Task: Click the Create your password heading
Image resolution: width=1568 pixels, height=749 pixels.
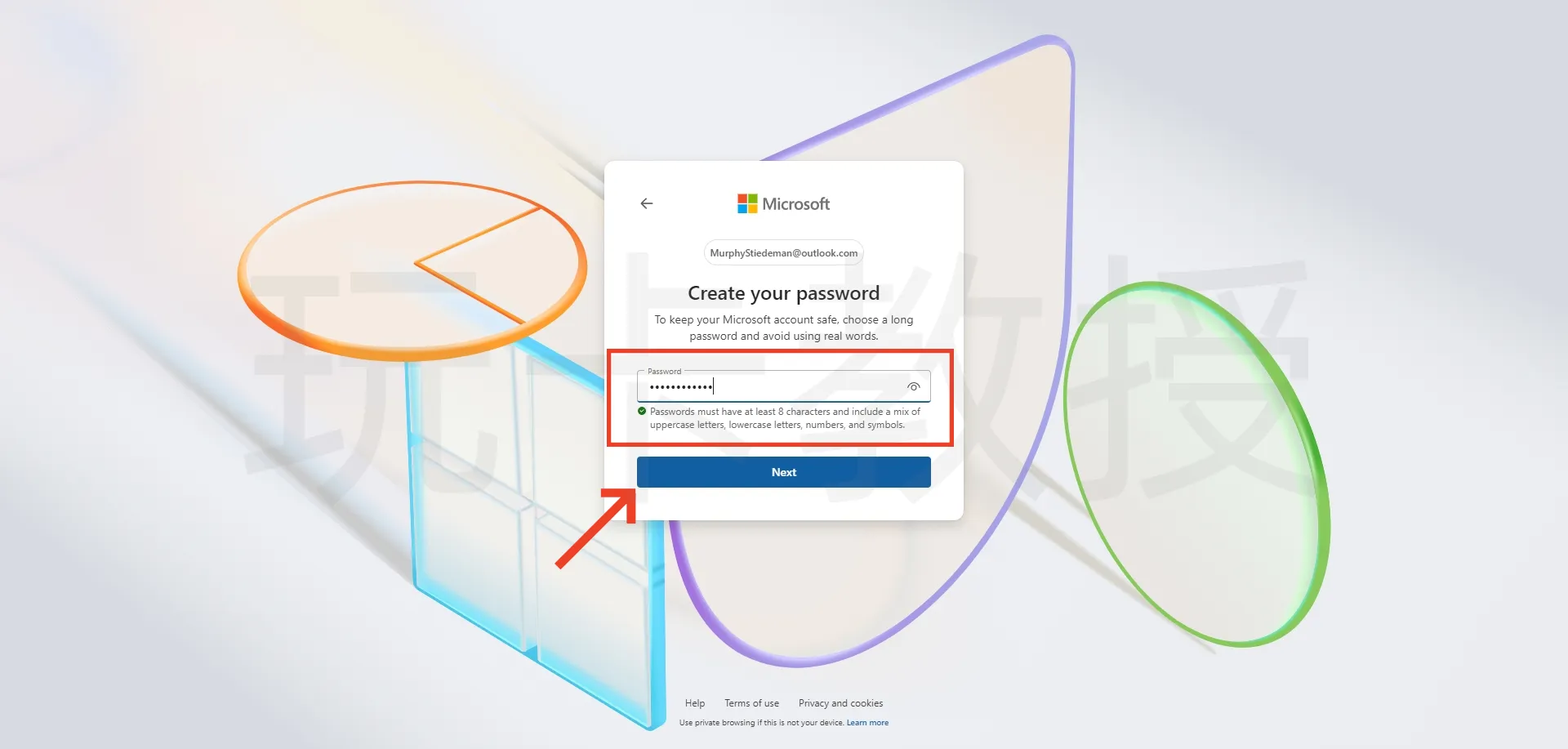Action: click(x=784, y=293)
